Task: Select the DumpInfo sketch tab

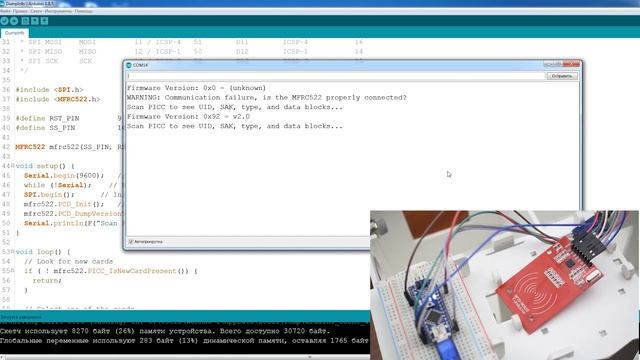Action: click(14, 33)
